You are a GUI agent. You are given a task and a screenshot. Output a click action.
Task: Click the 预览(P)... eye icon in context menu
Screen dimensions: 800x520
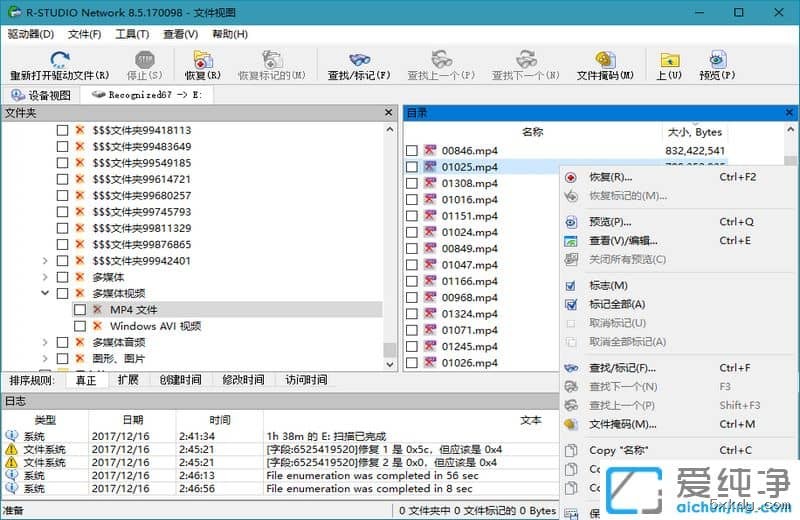pyautogui.click(x=571, y=222)
